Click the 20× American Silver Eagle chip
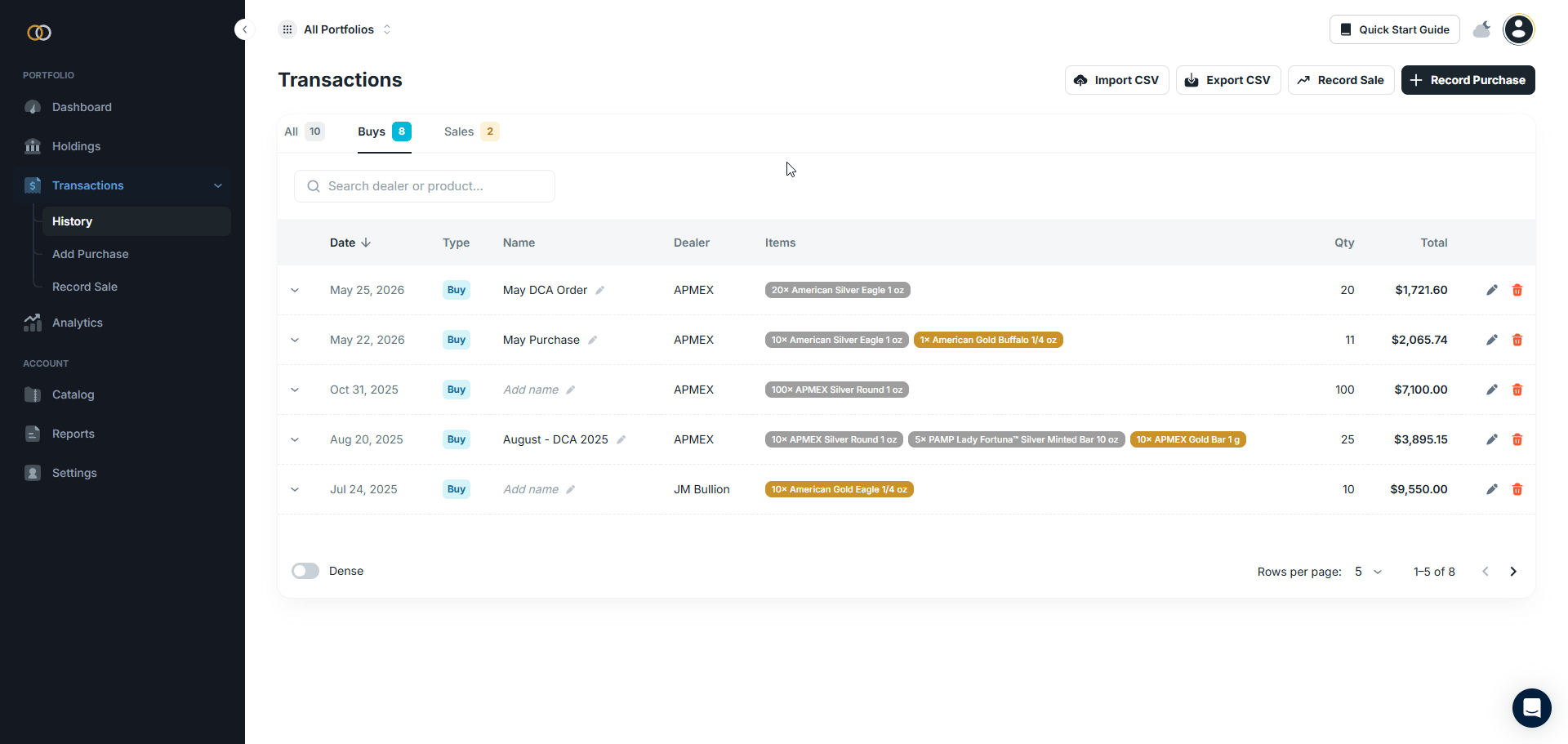 [x=838, y=290]
